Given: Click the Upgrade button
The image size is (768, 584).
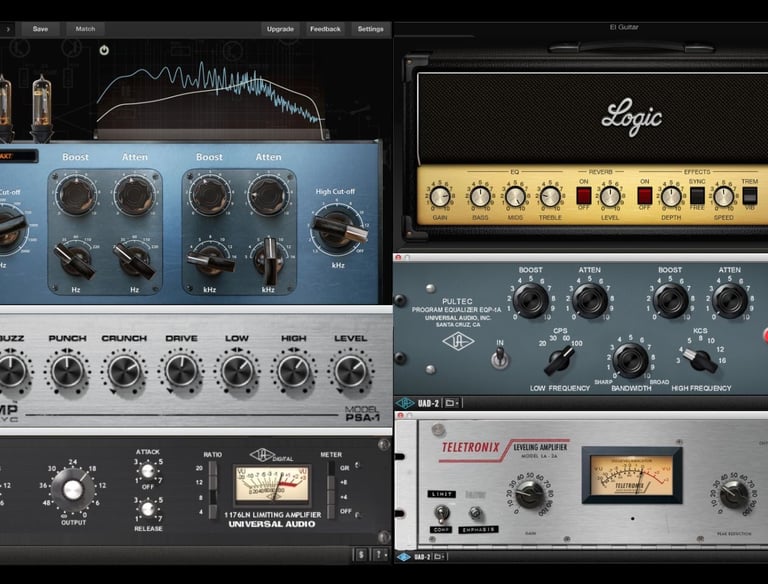Looking at the screenshot, I should click(280, 29).
